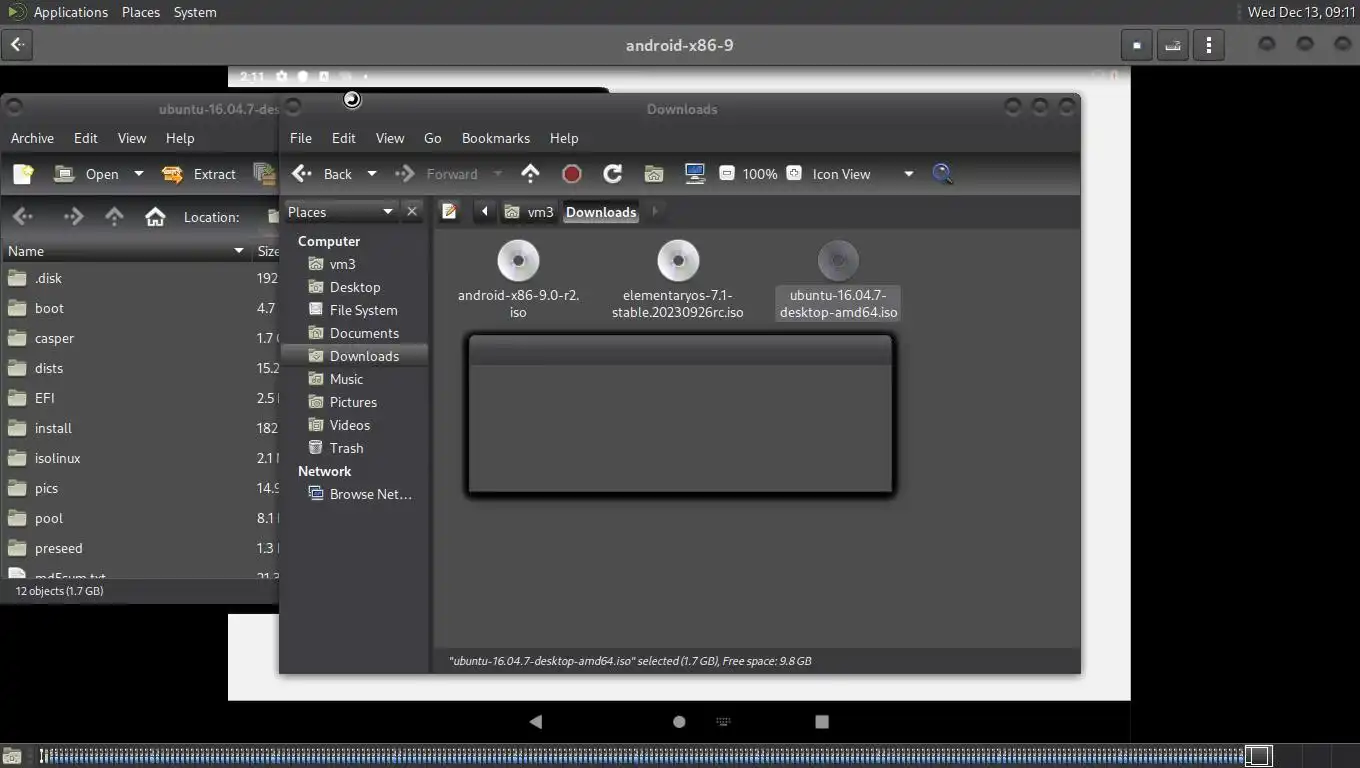The width and height of the screenshot is (1360, 768).
Task: Open the Bookmarks menu
Action: (x=496, y=138)
